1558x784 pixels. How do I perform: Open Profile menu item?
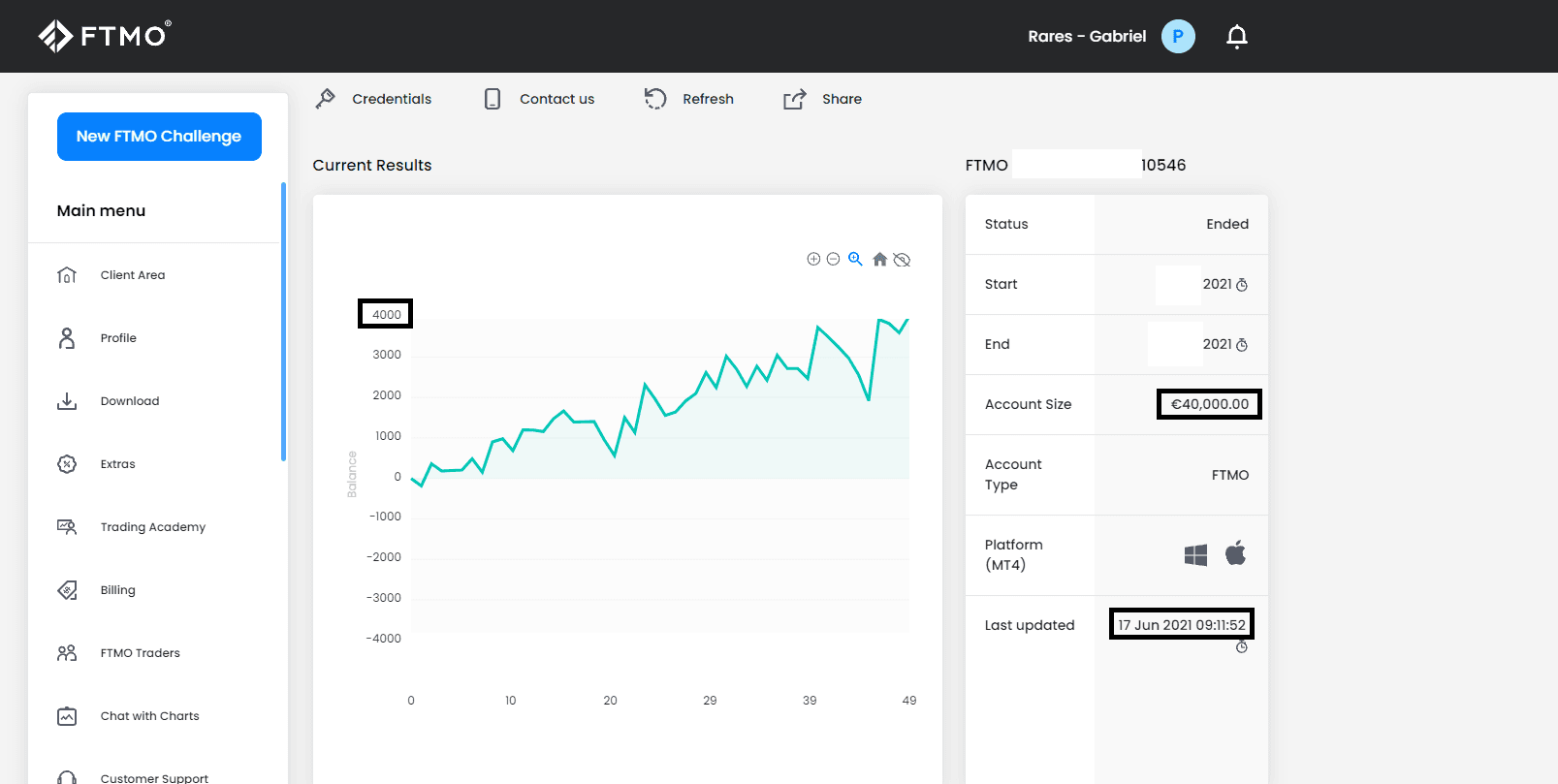pyautogui.click(x=118, y=338)
